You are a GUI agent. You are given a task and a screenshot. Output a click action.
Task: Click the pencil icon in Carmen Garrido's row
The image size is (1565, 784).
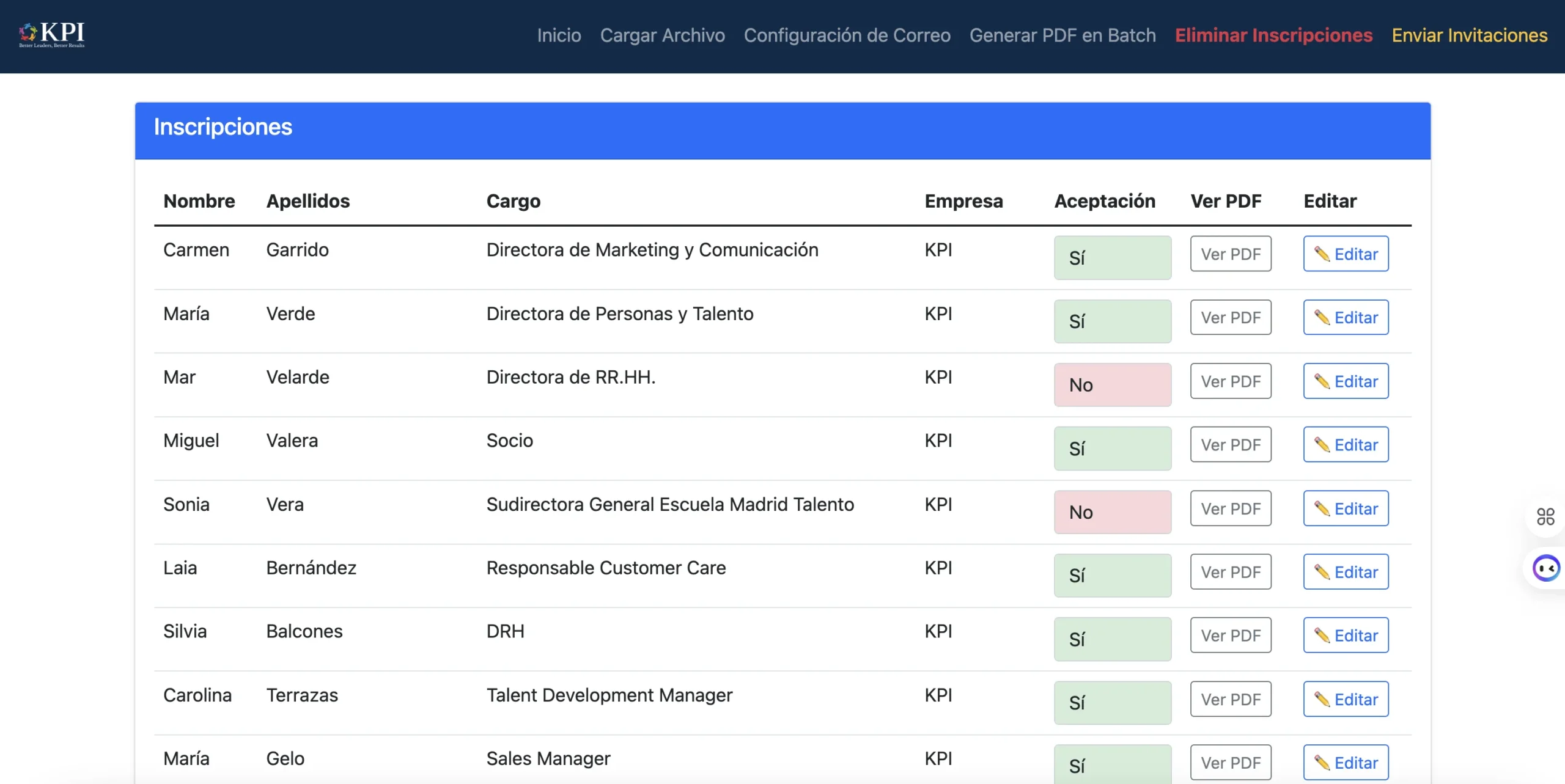click(x=1322, y=254)
